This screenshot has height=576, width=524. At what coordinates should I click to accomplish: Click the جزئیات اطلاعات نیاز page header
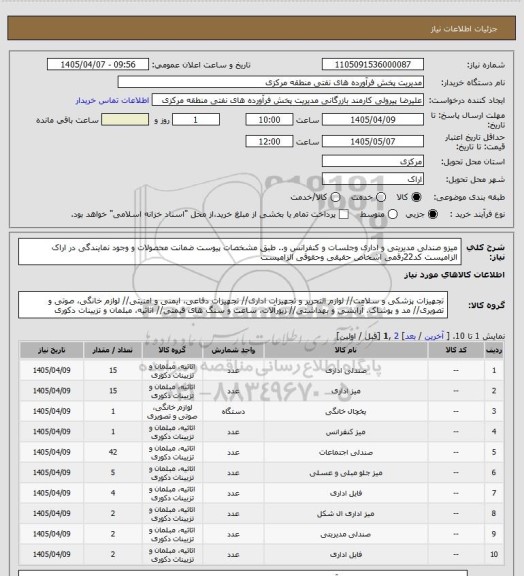click(464, 29)
